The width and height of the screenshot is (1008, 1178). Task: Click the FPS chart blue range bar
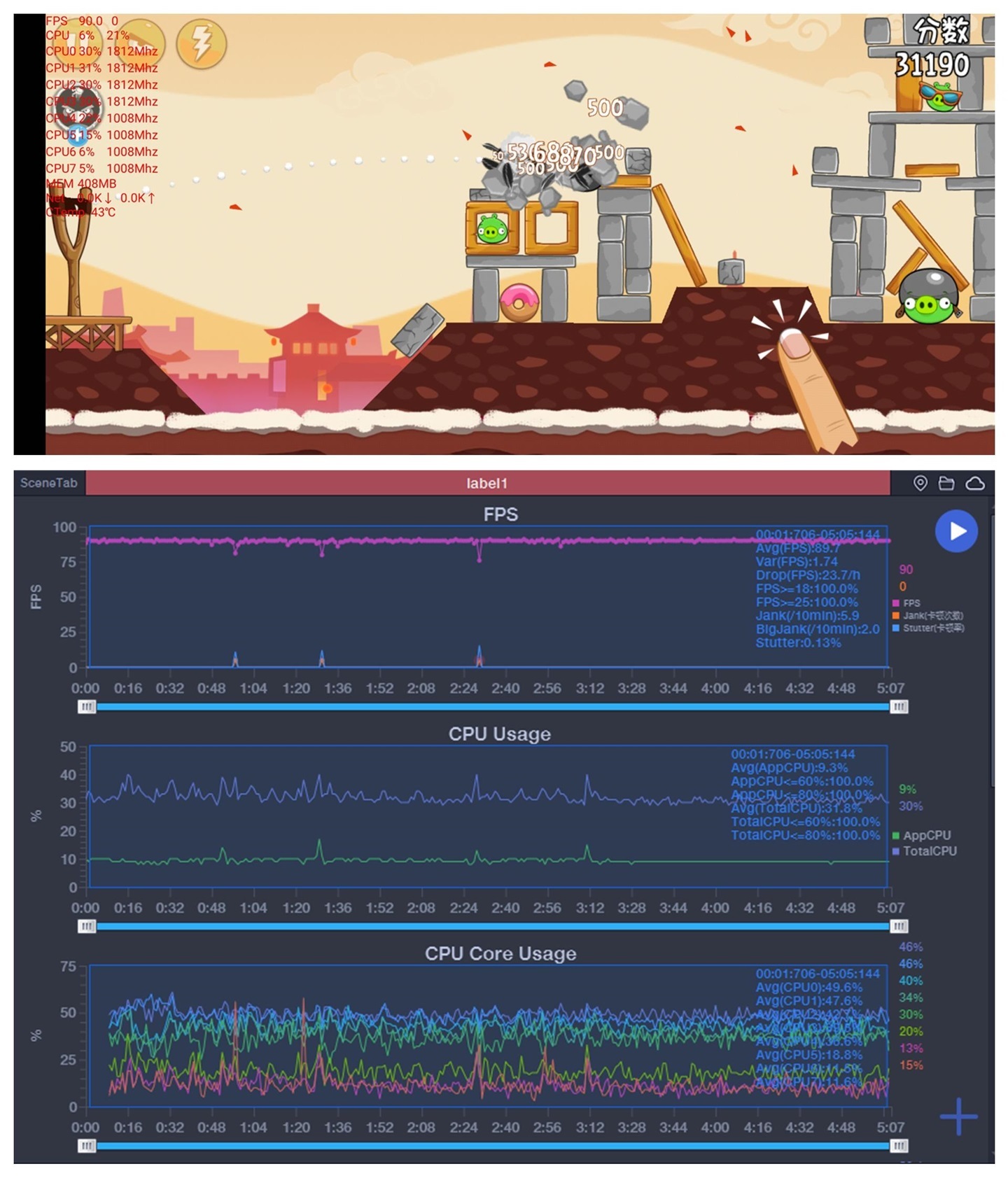click(x=493, y=707)
